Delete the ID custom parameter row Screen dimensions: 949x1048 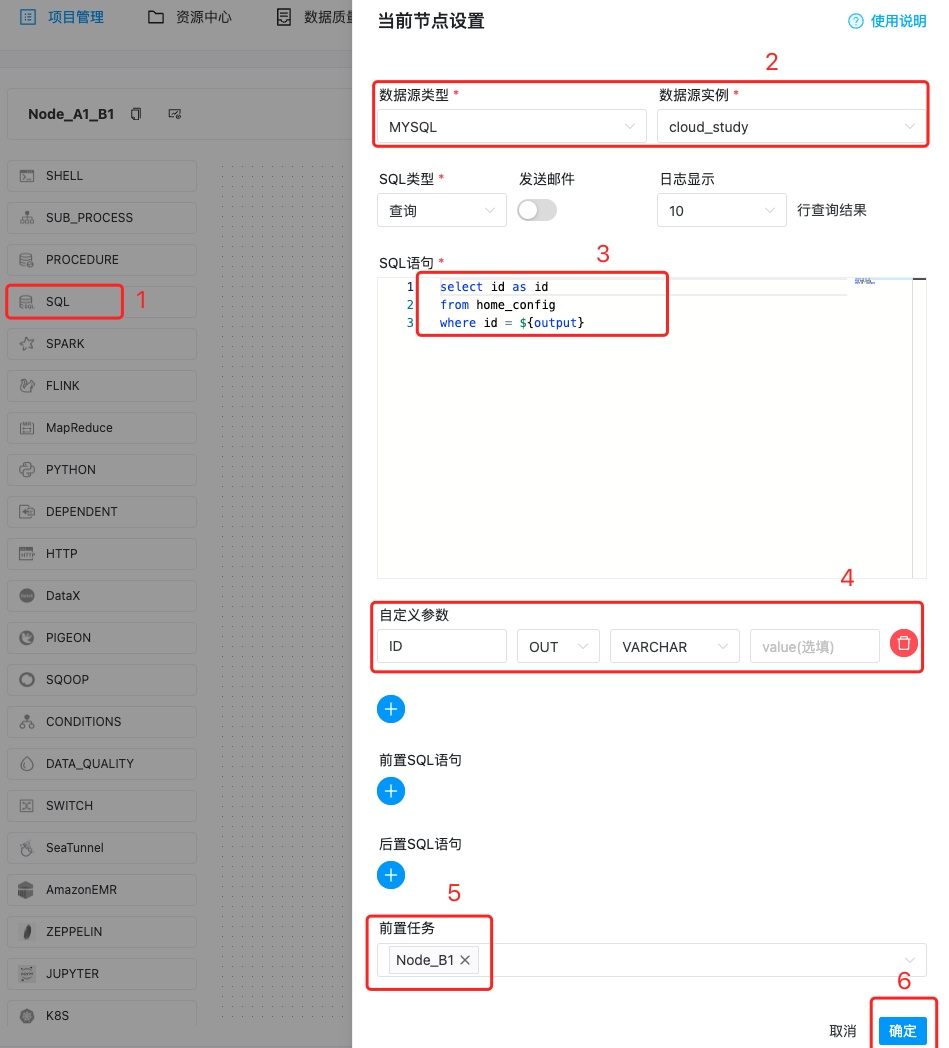(904, 644)
